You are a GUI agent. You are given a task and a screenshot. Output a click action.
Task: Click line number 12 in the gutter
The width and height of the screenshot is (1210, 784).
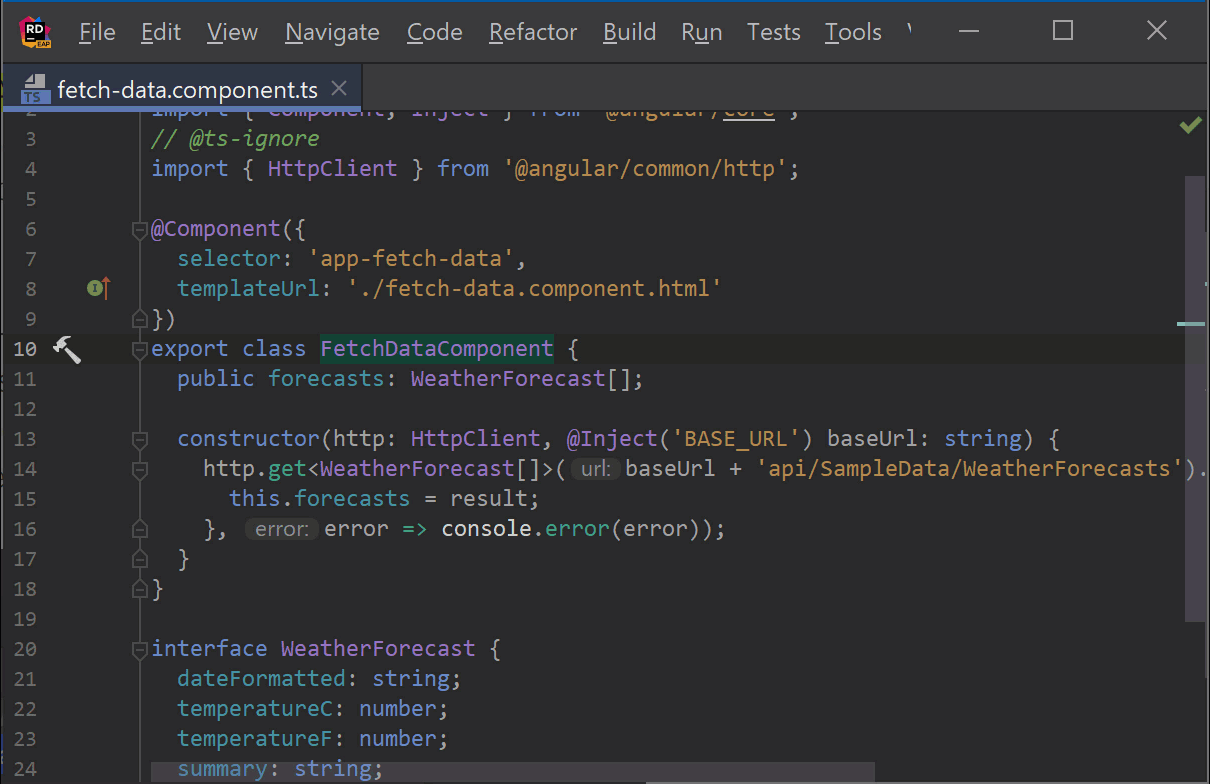point(25,409)
